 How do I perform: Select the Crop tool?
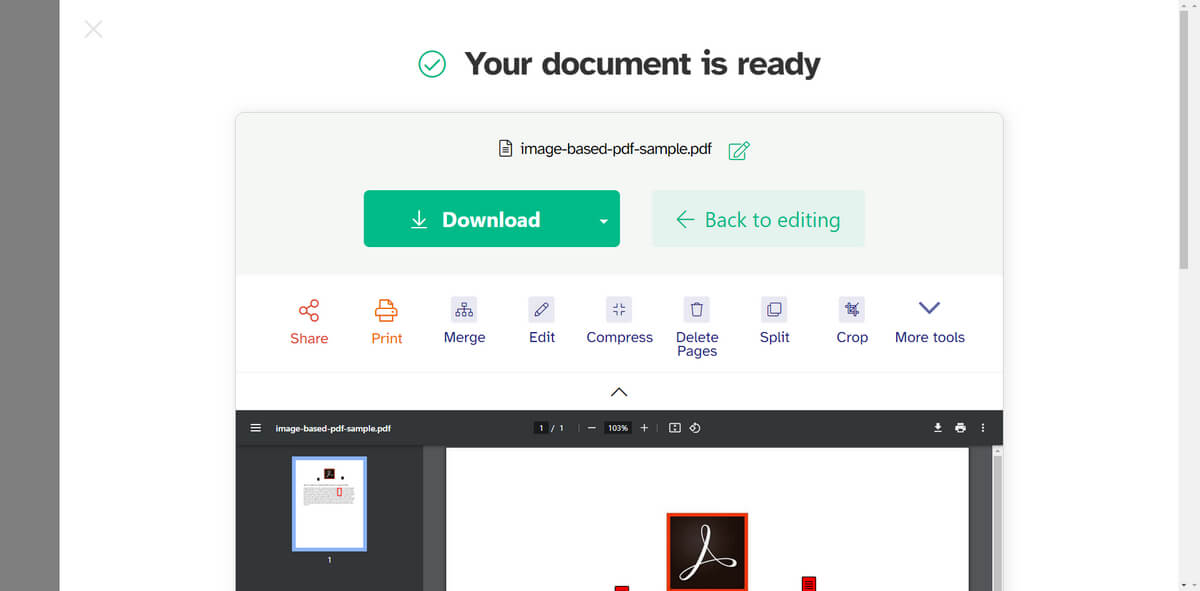click(851, 320)
